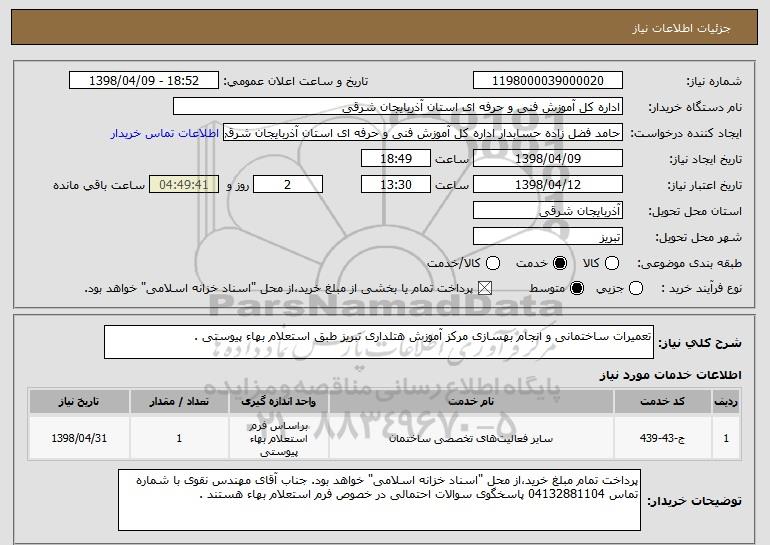Viewport: 770px width, 545px height.
Task: Click the buyer organization name field
Action: [398, 107]
